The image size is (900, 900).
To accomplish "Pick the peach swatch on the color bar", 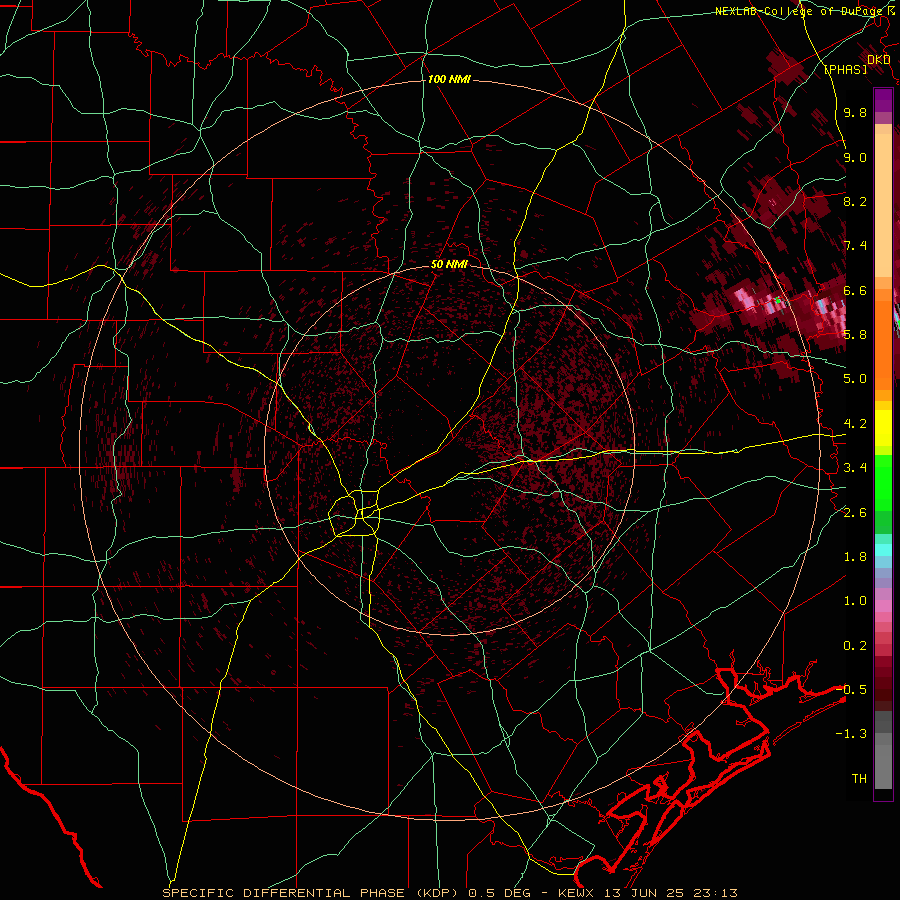I will (883, 204).
